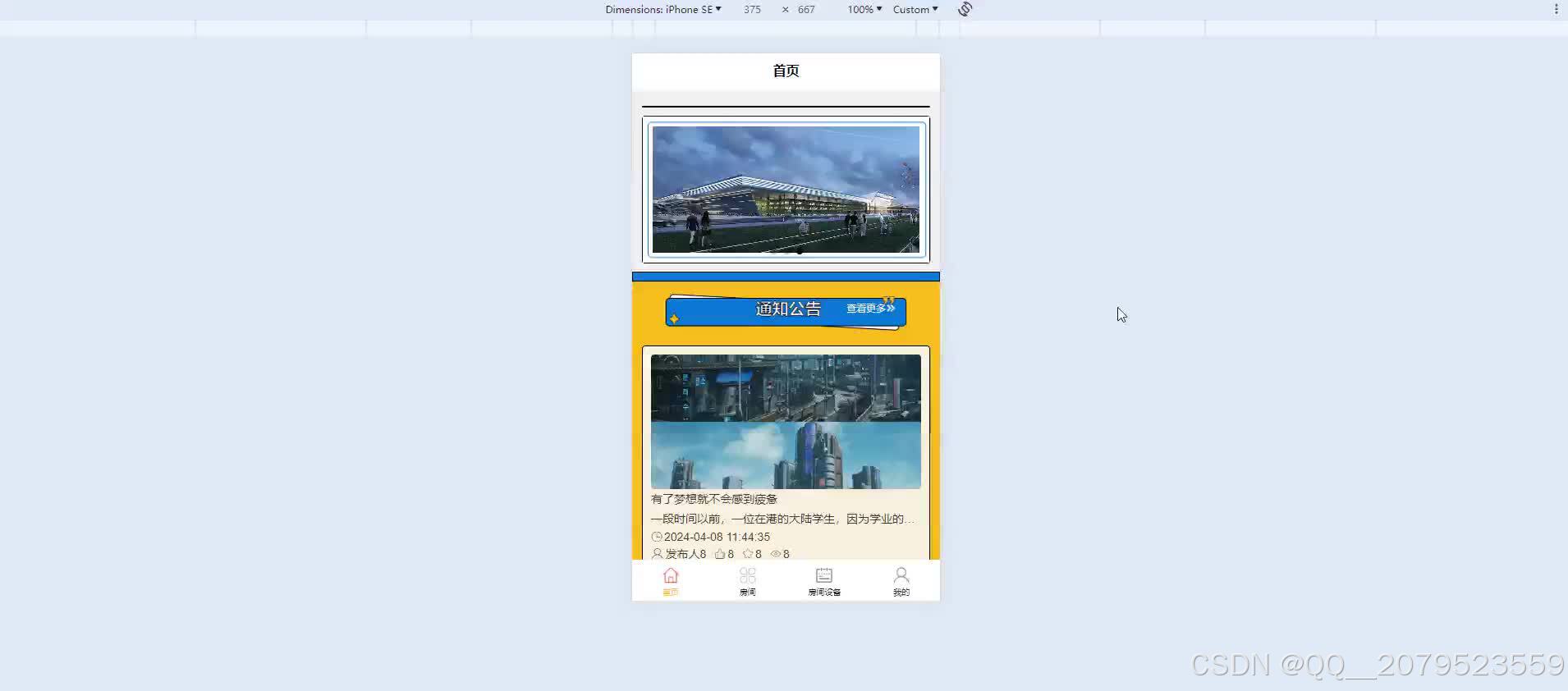Viewport: 1568px width, 691px height.
Task: Open the 我的 profile tab icon
Action: coord(901,575)
